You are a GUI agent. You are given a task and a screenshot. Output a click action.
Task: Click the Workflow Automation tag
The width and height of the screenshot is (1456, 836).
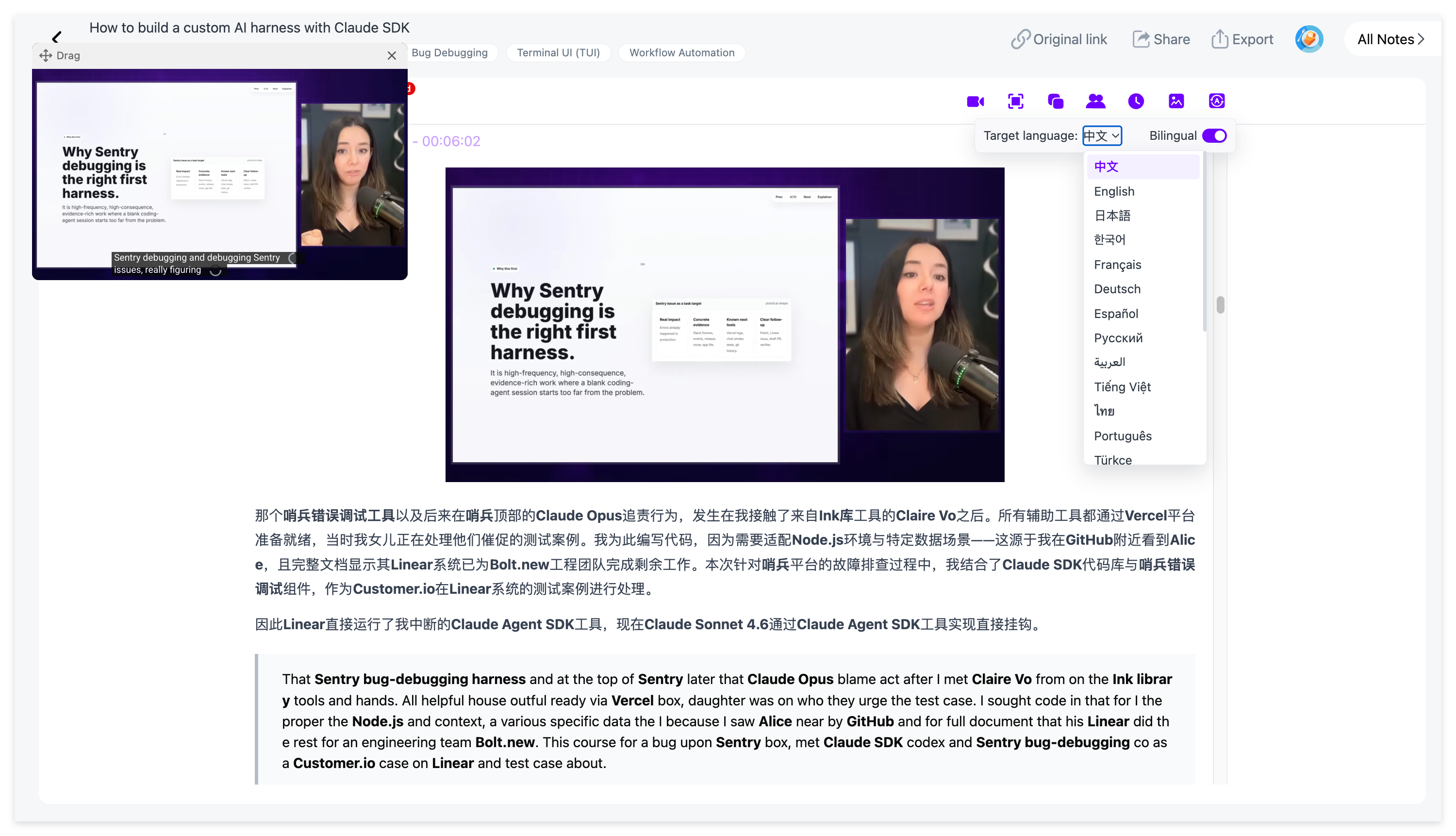681,53
